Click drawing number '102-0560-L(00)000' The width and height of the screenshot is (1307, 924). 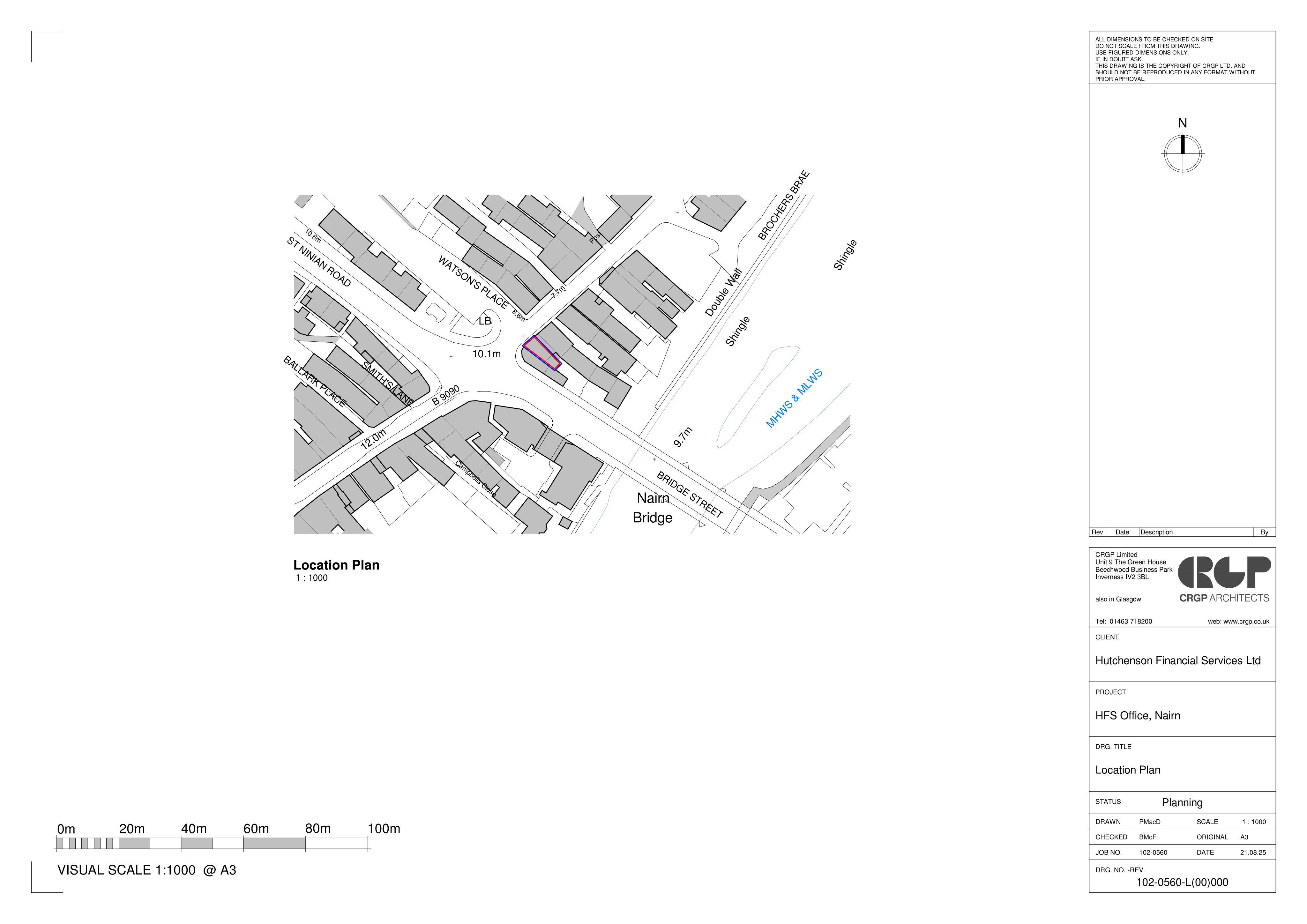(x=1182, y=883)
